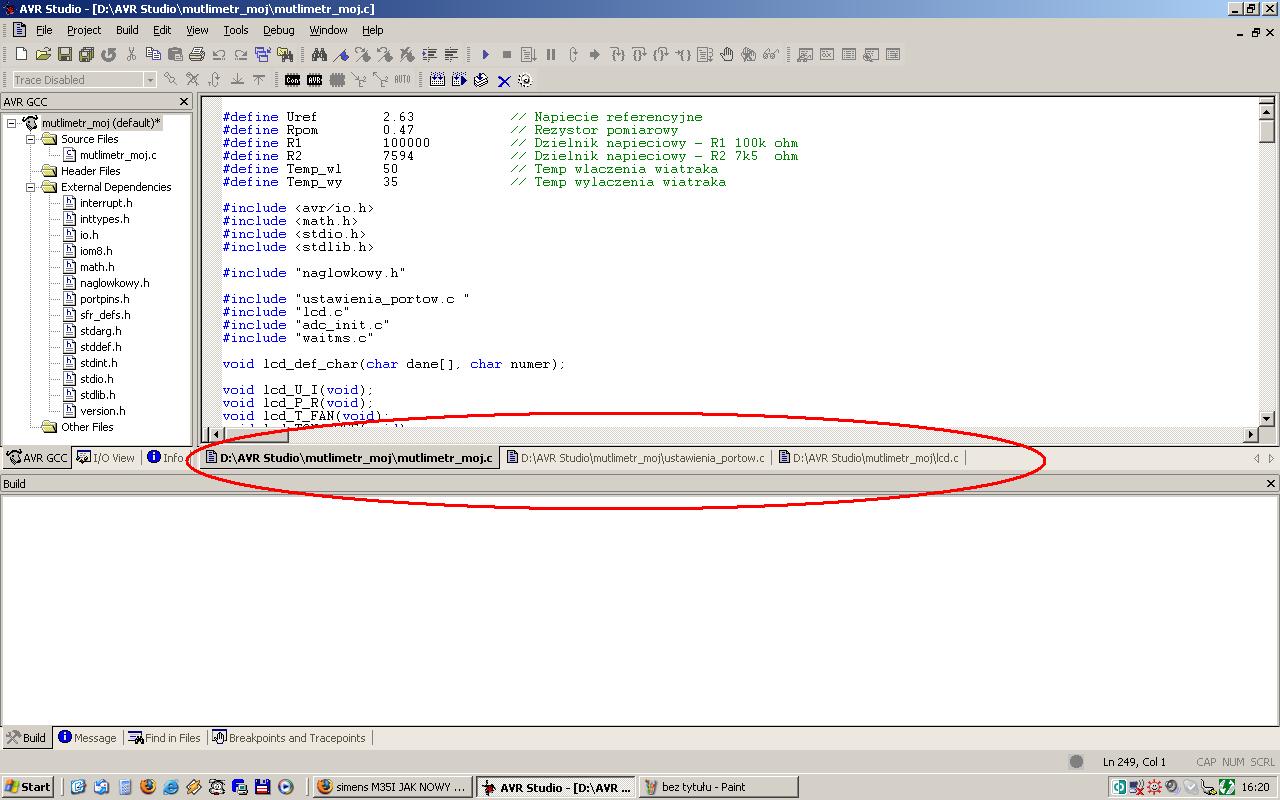Screen dimensions: 1280x800
Task: Toggle breakpoint with the hand icon
Action: pos(727,54)
